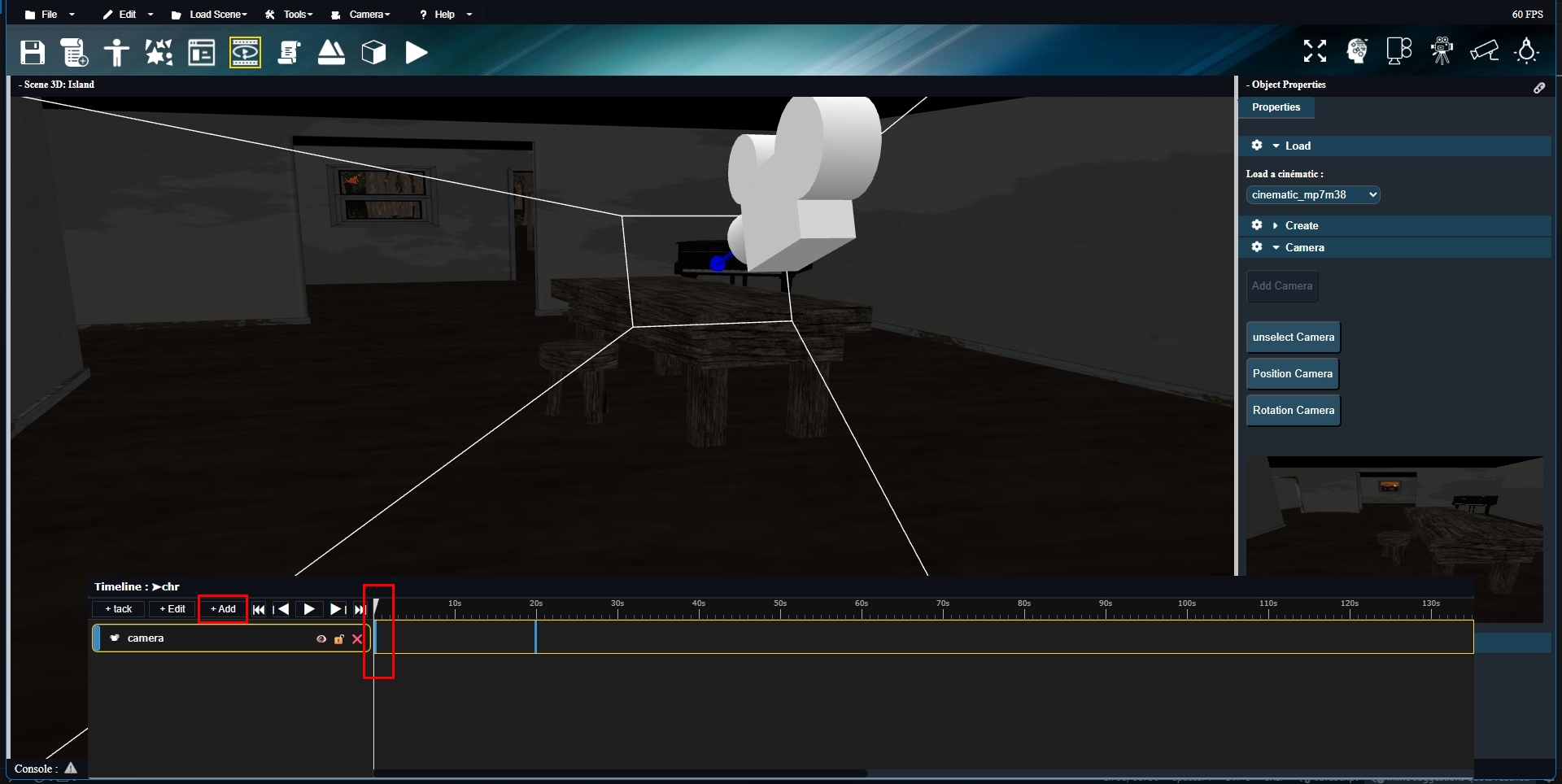Open the AI head-with-gears icon
The image size is (1562, 784).
point(1357,51)
